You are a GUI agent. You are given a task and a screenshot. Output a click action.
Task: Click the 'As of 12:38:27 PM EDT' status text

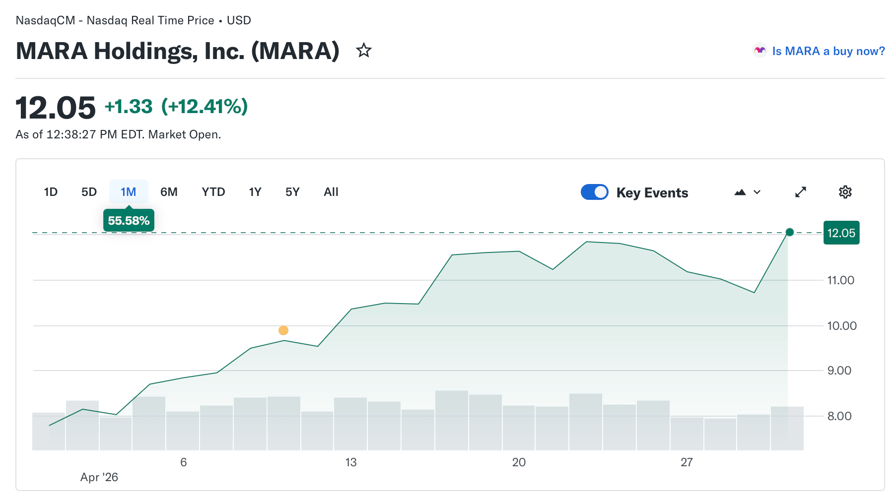[118, 134]
